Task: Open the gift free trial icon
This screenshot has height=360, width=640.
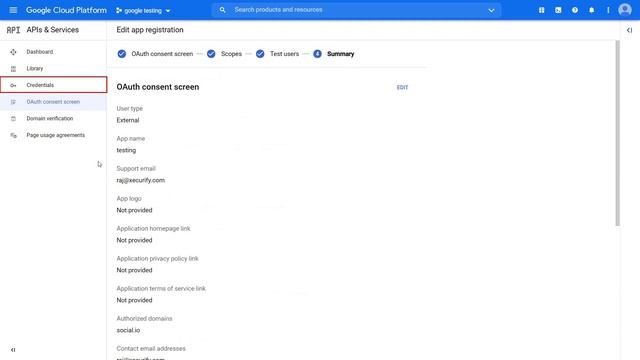Action: 541,10
